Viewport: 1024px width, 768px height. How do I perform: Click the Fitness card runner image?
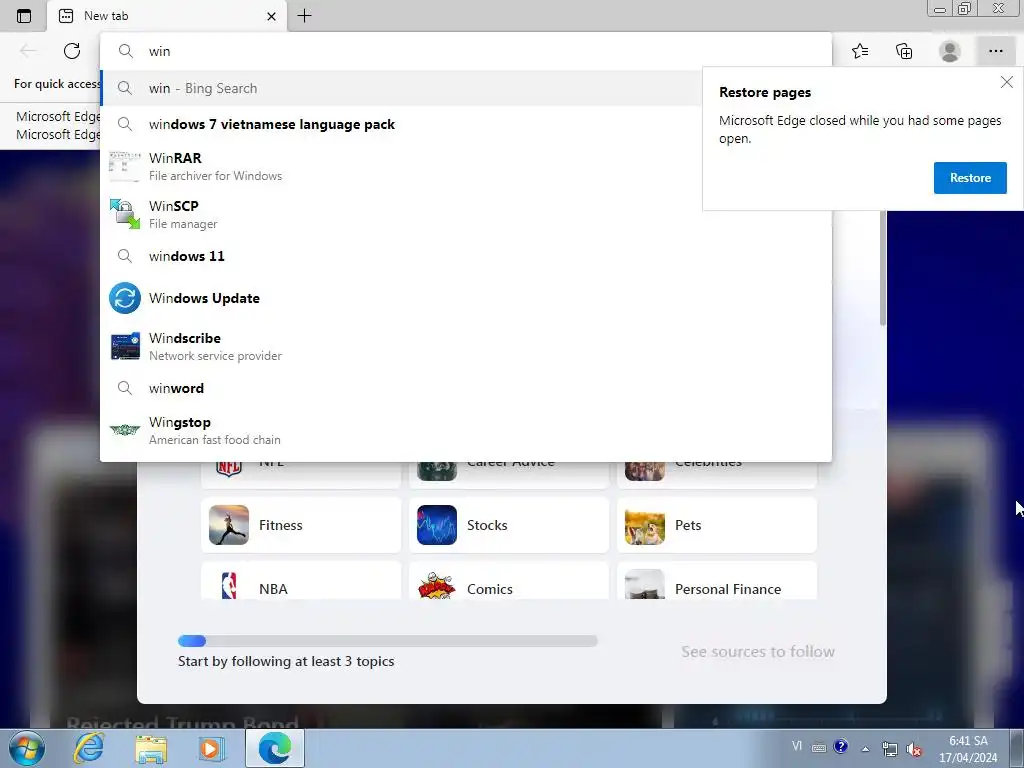click(x=229, y=525)
